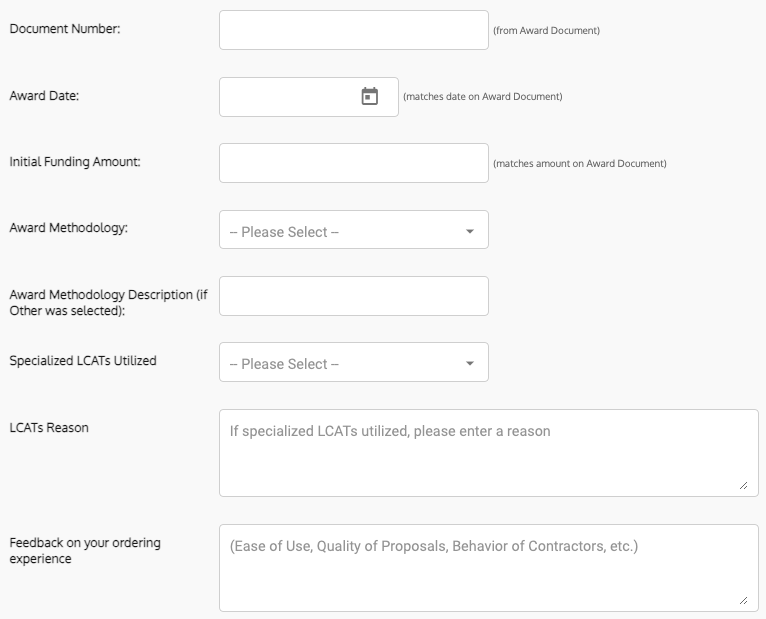Open the Award Date calendar picker icon
Viewport: 766px width, 619px height.
click(370, 96)
